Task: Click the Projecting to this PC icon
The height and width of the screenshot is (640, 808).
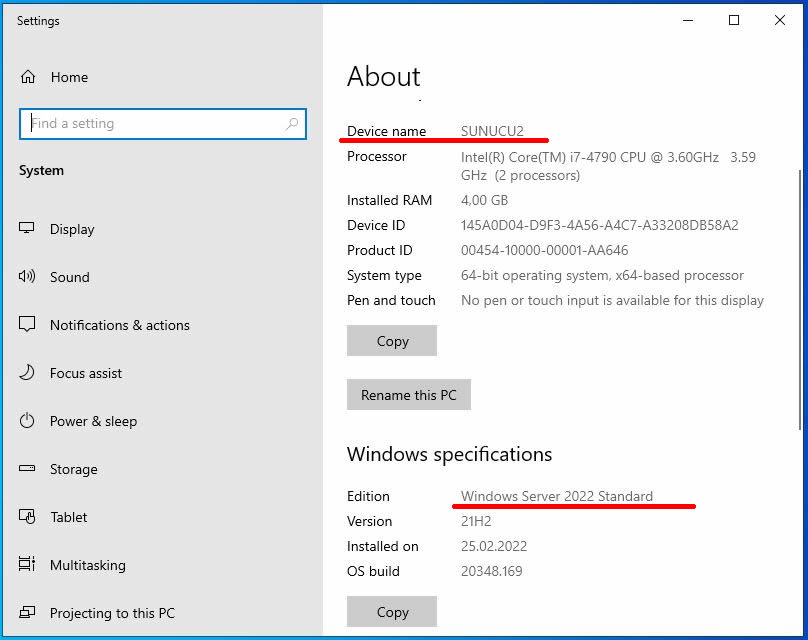Action: (x=27, y=612)
